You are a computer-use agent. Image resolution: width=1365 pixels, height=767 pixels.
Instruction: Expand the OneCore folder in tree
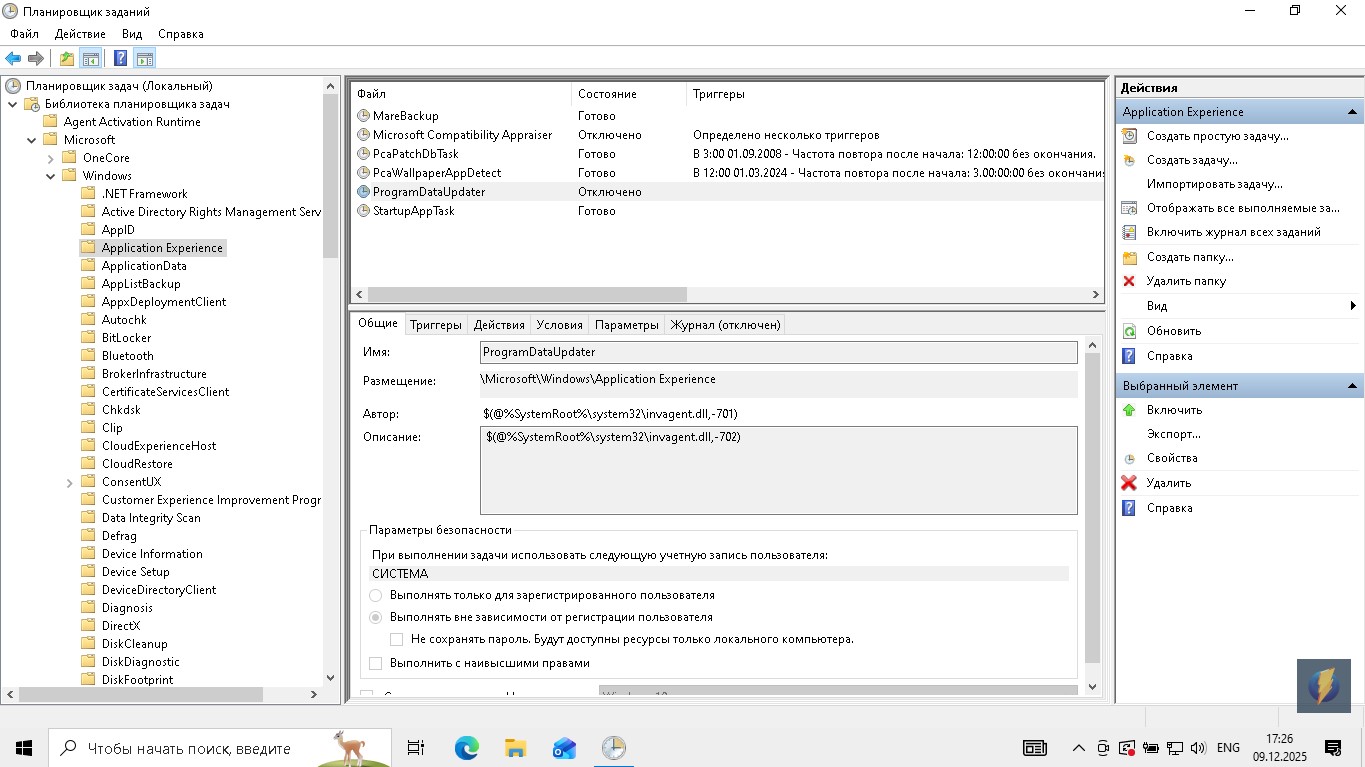click(x=51, y=158)
